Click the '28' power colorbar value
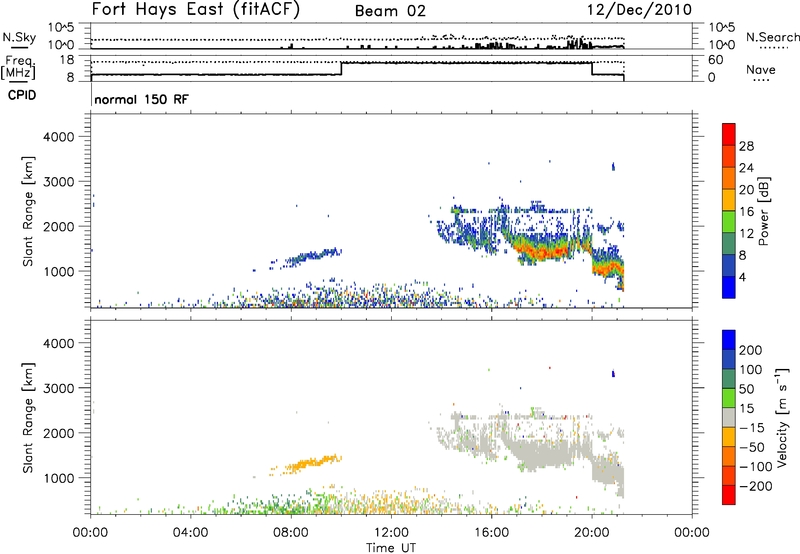 click(746, 146)
